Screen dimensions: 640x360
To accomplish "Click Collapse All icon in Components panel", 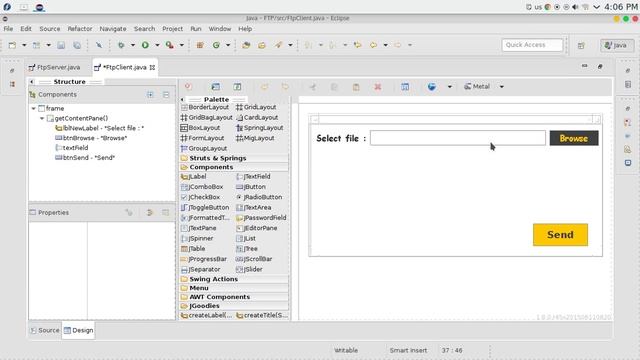I will (166, 95).
